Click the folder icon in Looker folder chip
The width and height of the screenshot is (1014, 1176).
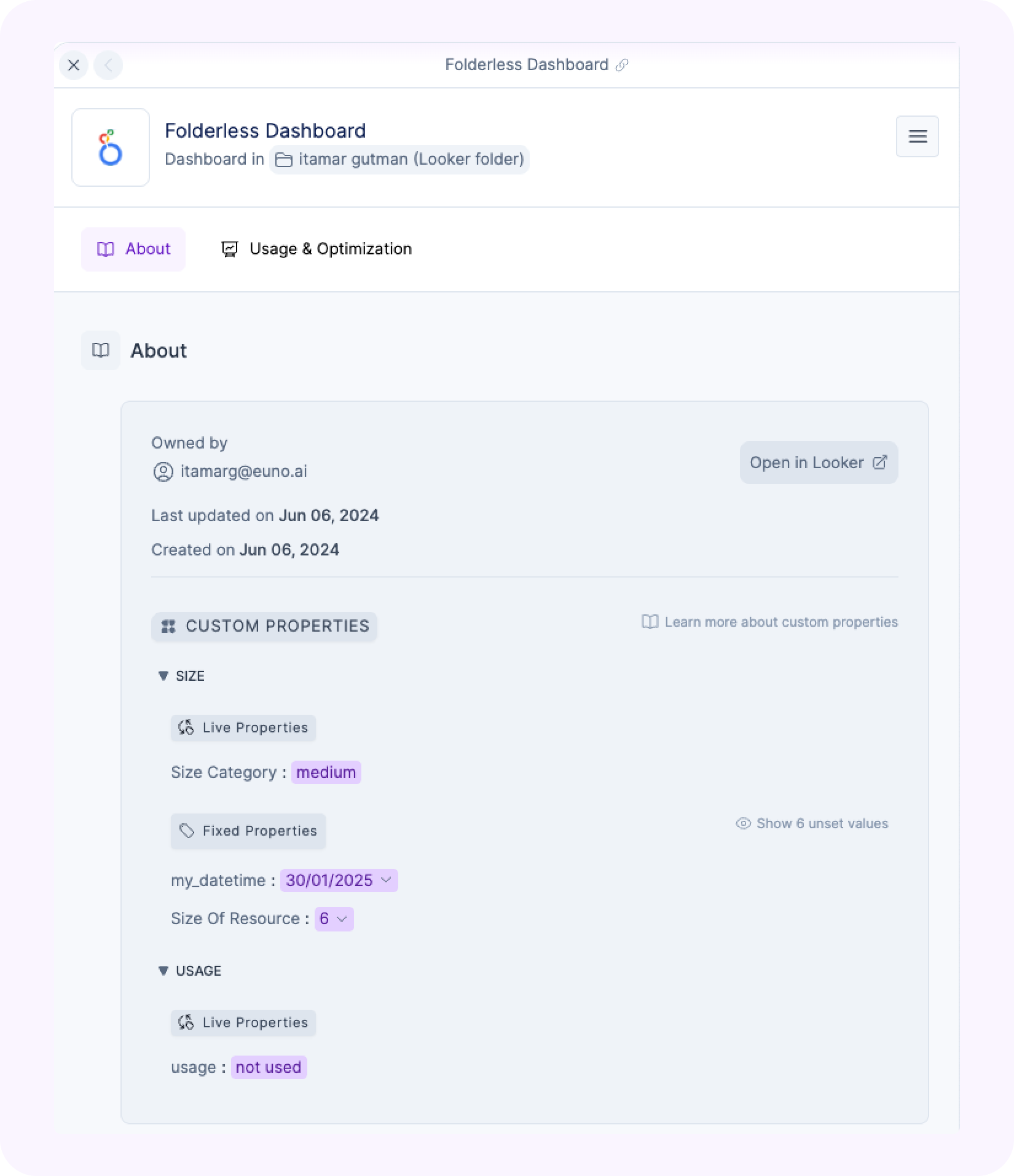coord(283,160)
